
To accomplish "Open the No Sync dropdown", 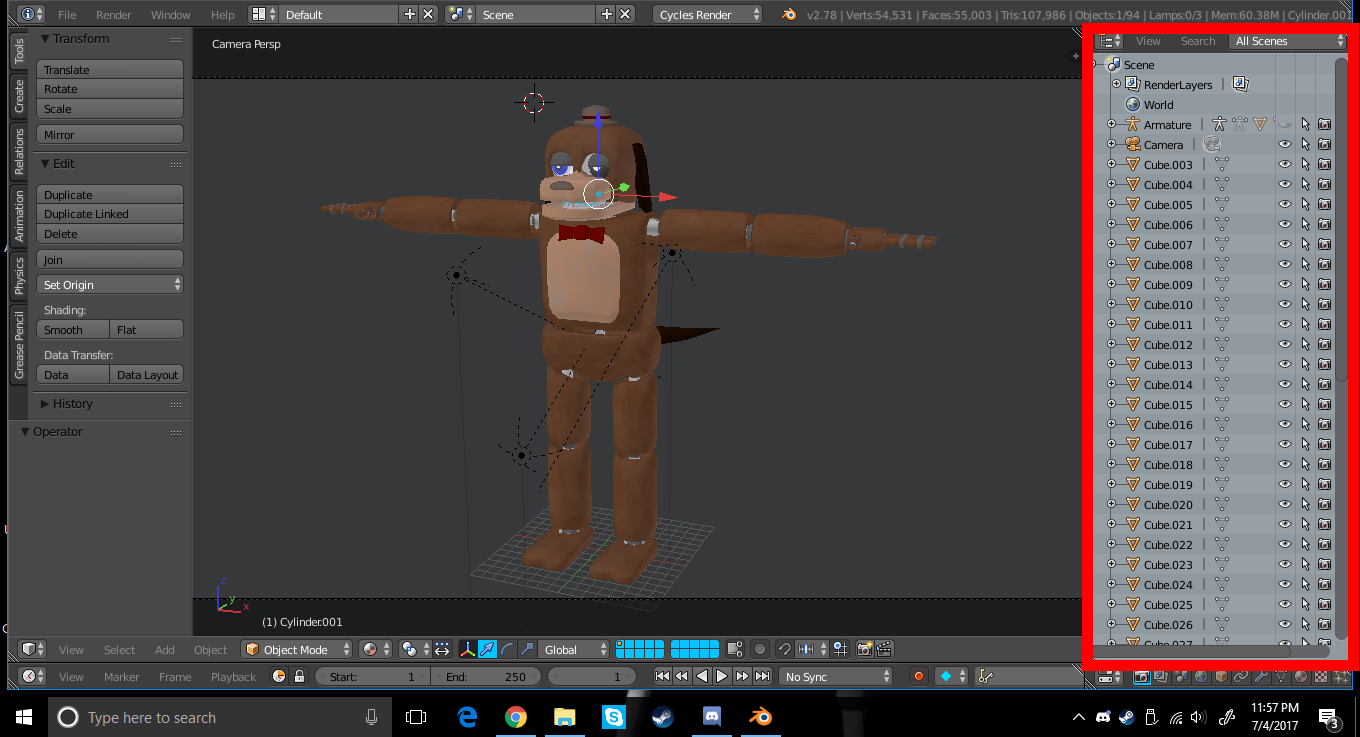I will tap(836, 676).
